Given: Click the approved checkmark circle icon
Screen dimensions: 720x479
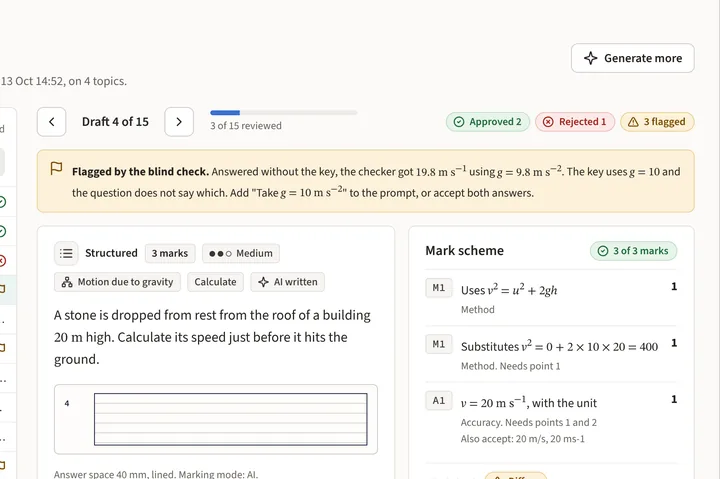Looking at the screenshot, I should tap(459, 122).
